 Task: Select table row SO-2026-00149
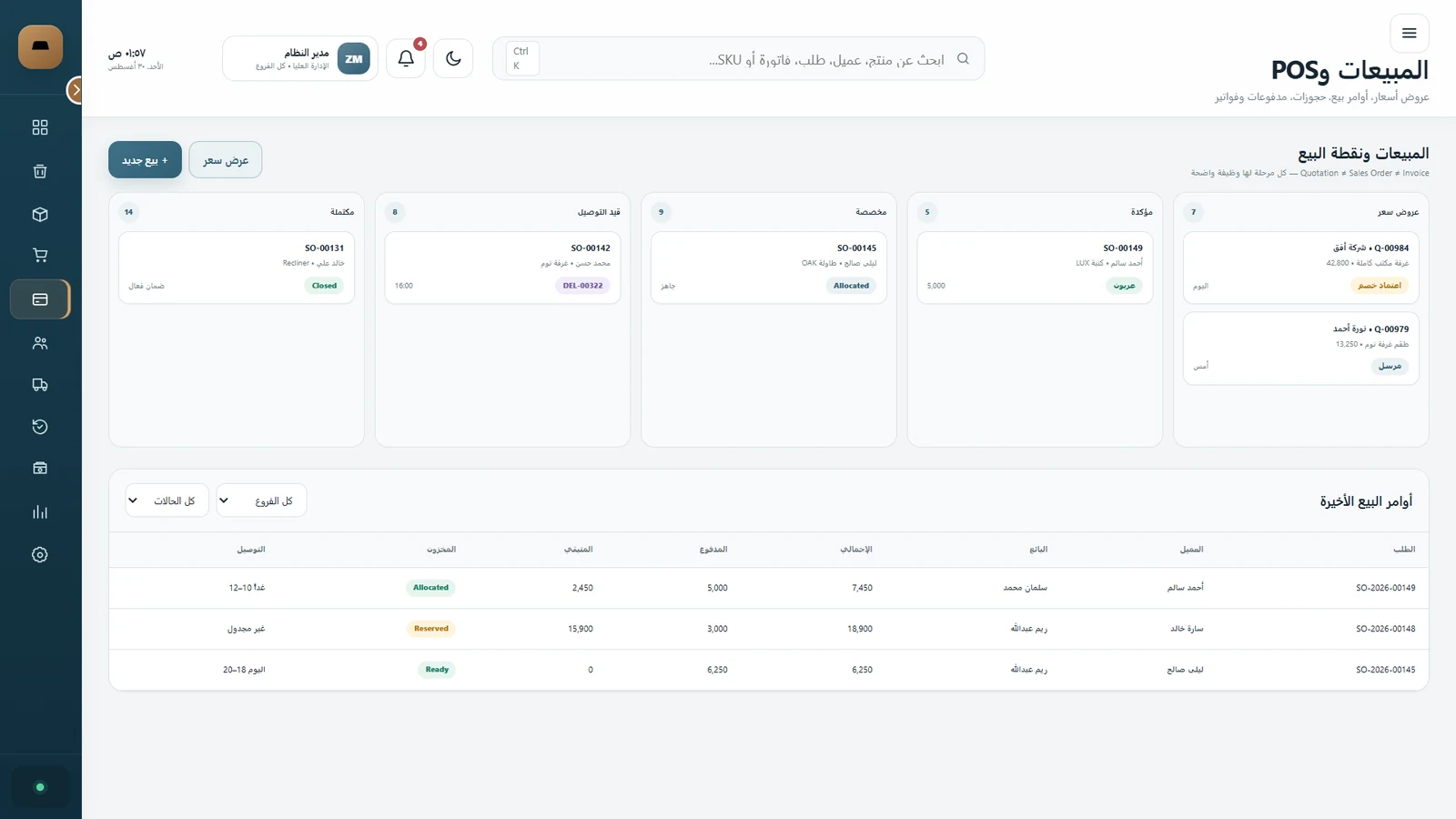(769, 588)
